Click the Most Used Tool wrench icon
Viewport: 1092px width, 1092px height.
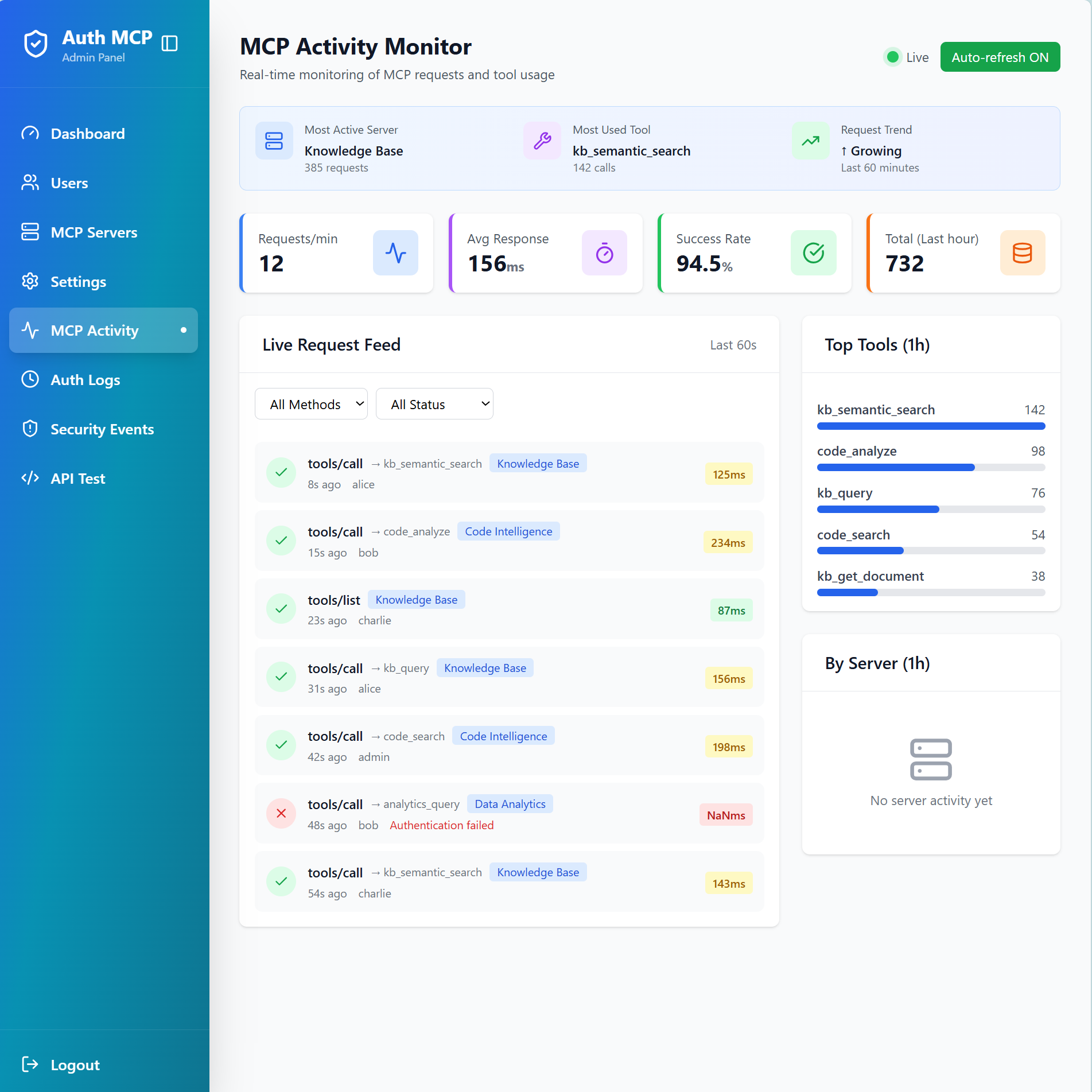pyautogui.click(x=542, y=141)
